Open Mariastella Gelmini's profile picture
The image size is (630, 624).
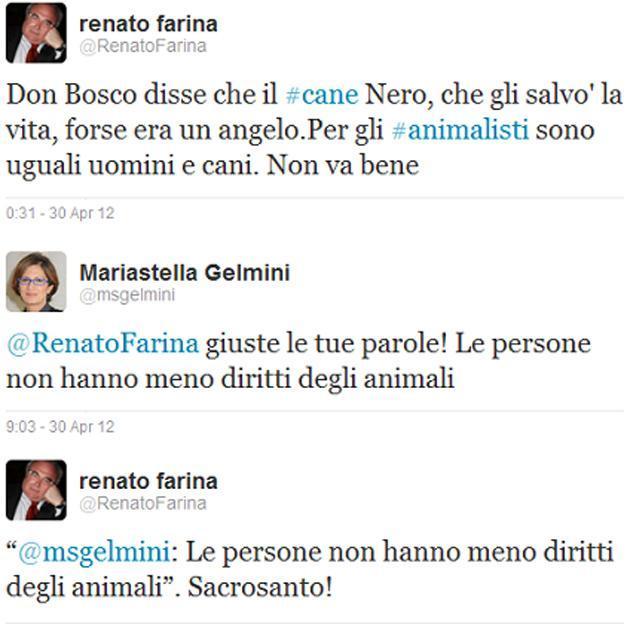36,281
